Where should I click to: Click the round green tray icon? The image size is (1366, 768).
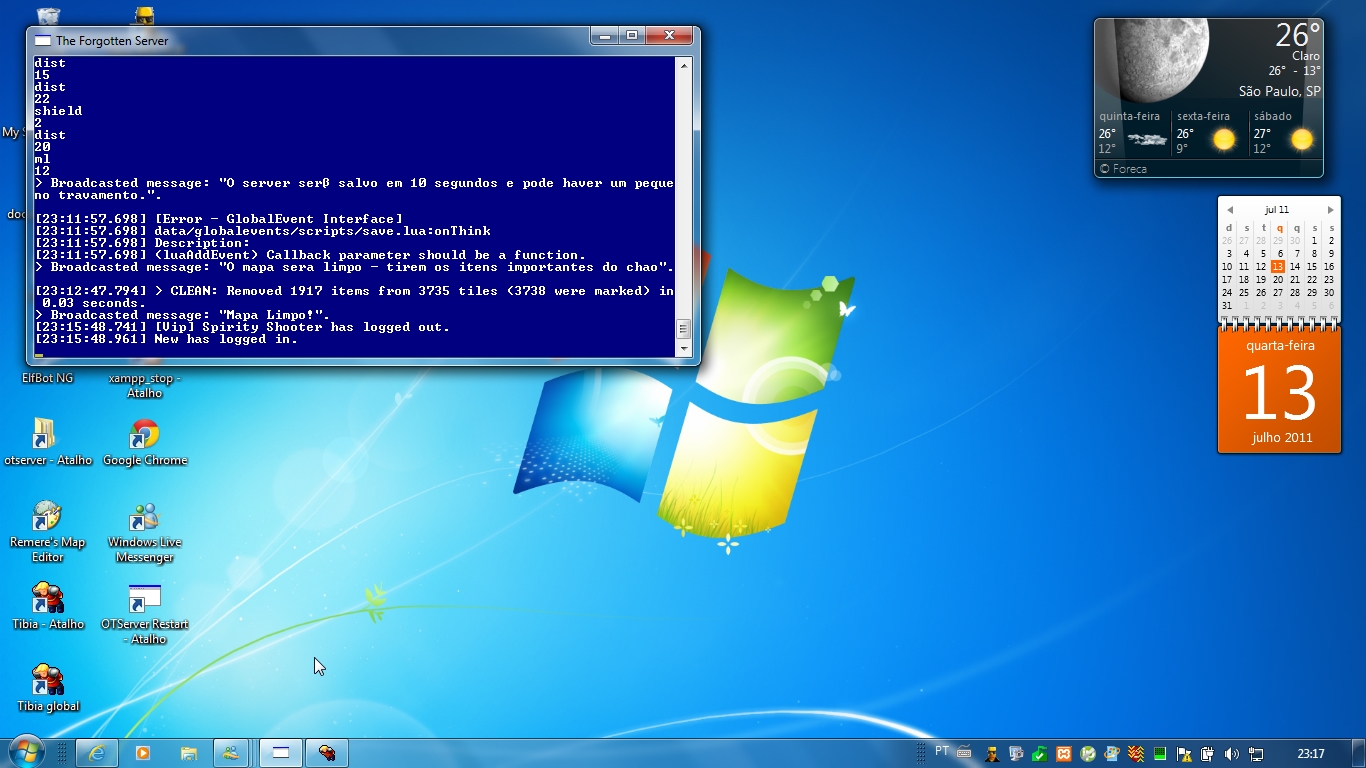(x=1088, y=753)
